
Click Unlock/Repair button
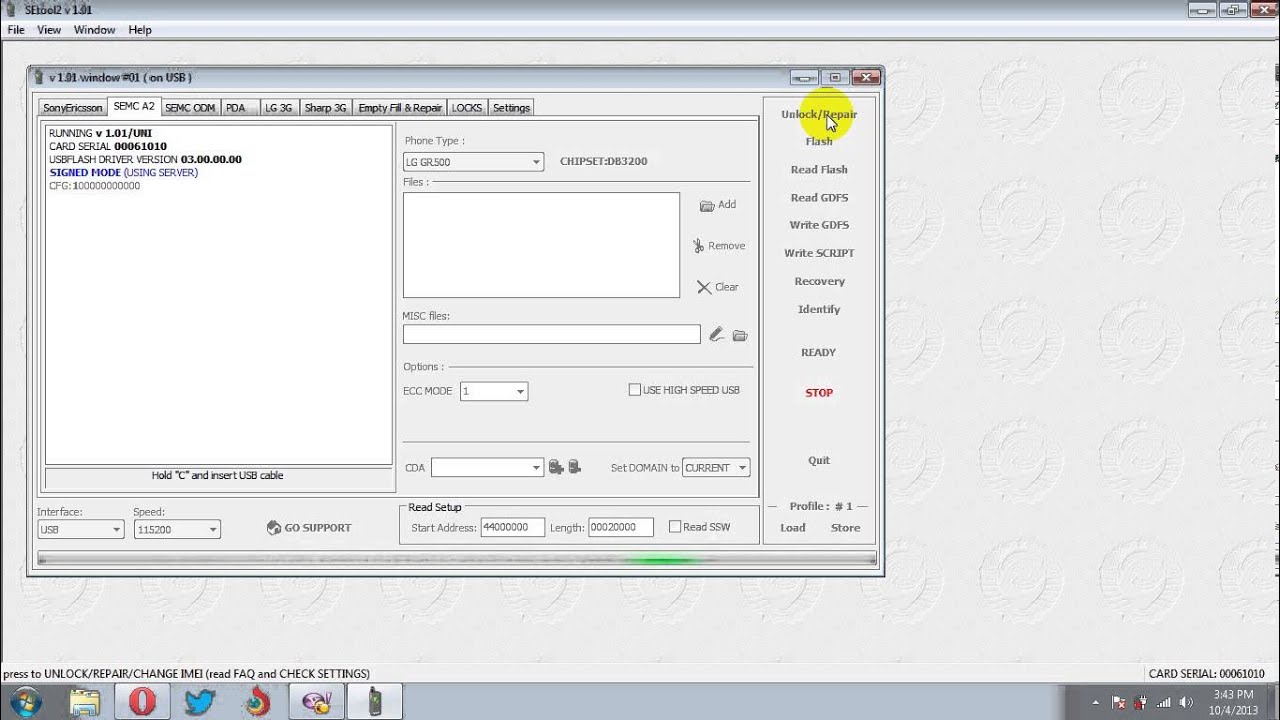(819, 114)
